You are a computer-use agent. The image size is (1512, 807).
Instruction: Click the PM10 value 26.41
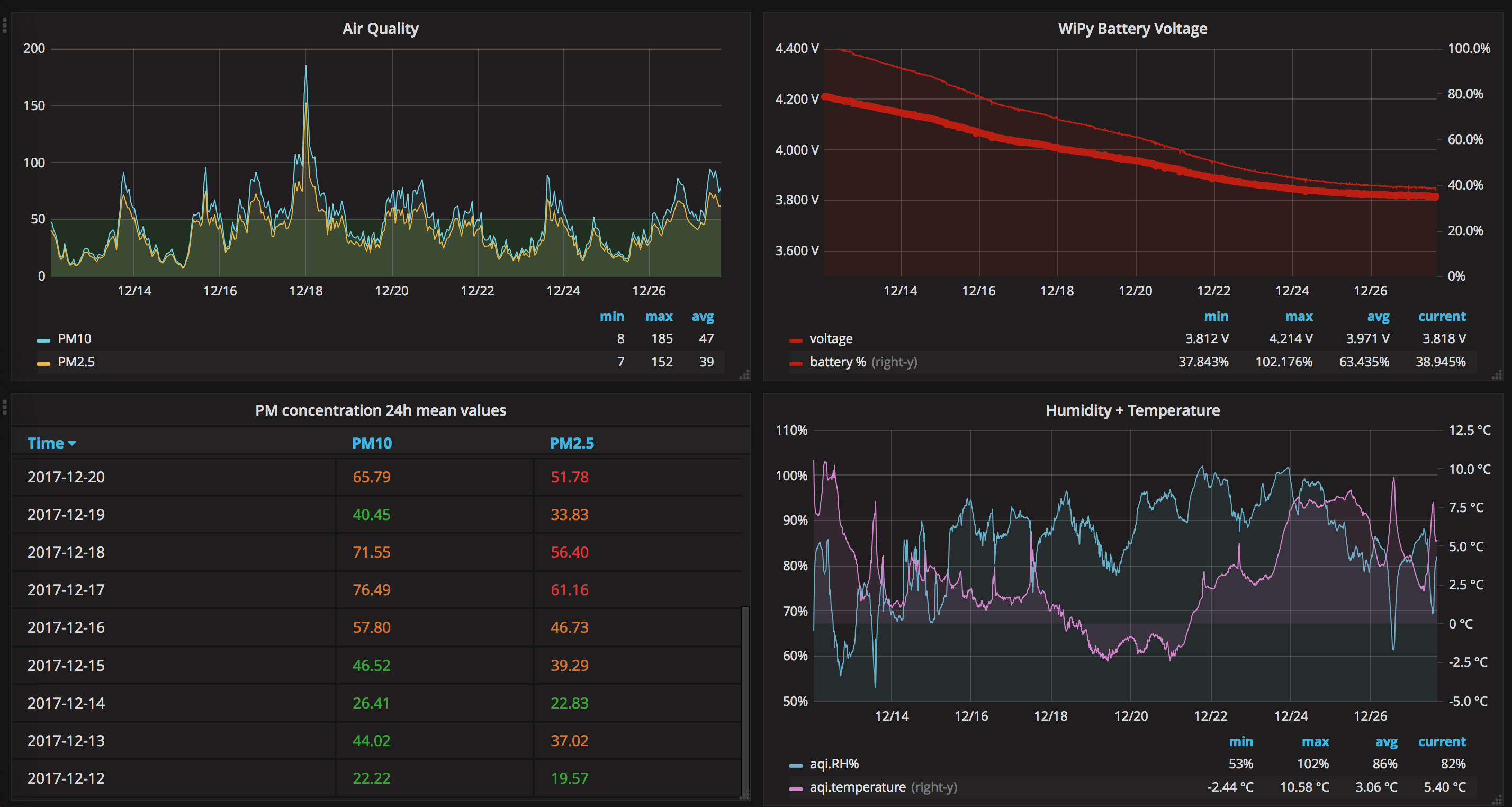pyautogui.click(x=371, y=703)
